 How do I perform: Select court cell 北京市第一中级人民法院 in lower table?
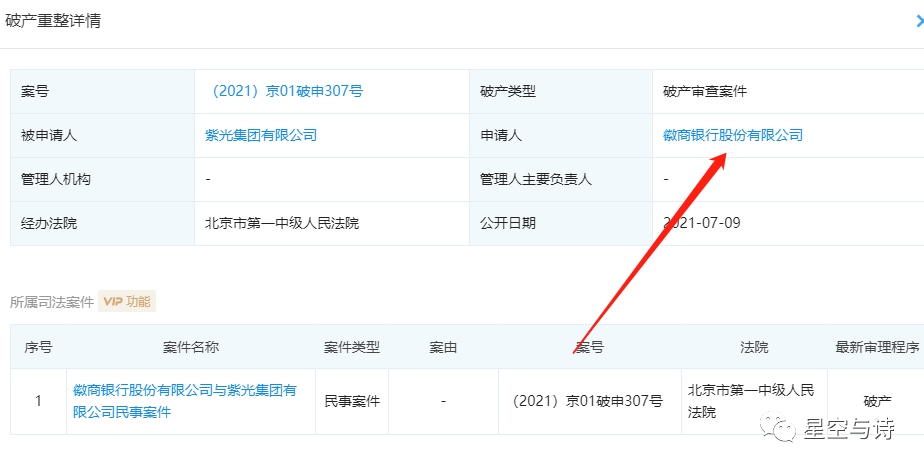coord(754,401)
